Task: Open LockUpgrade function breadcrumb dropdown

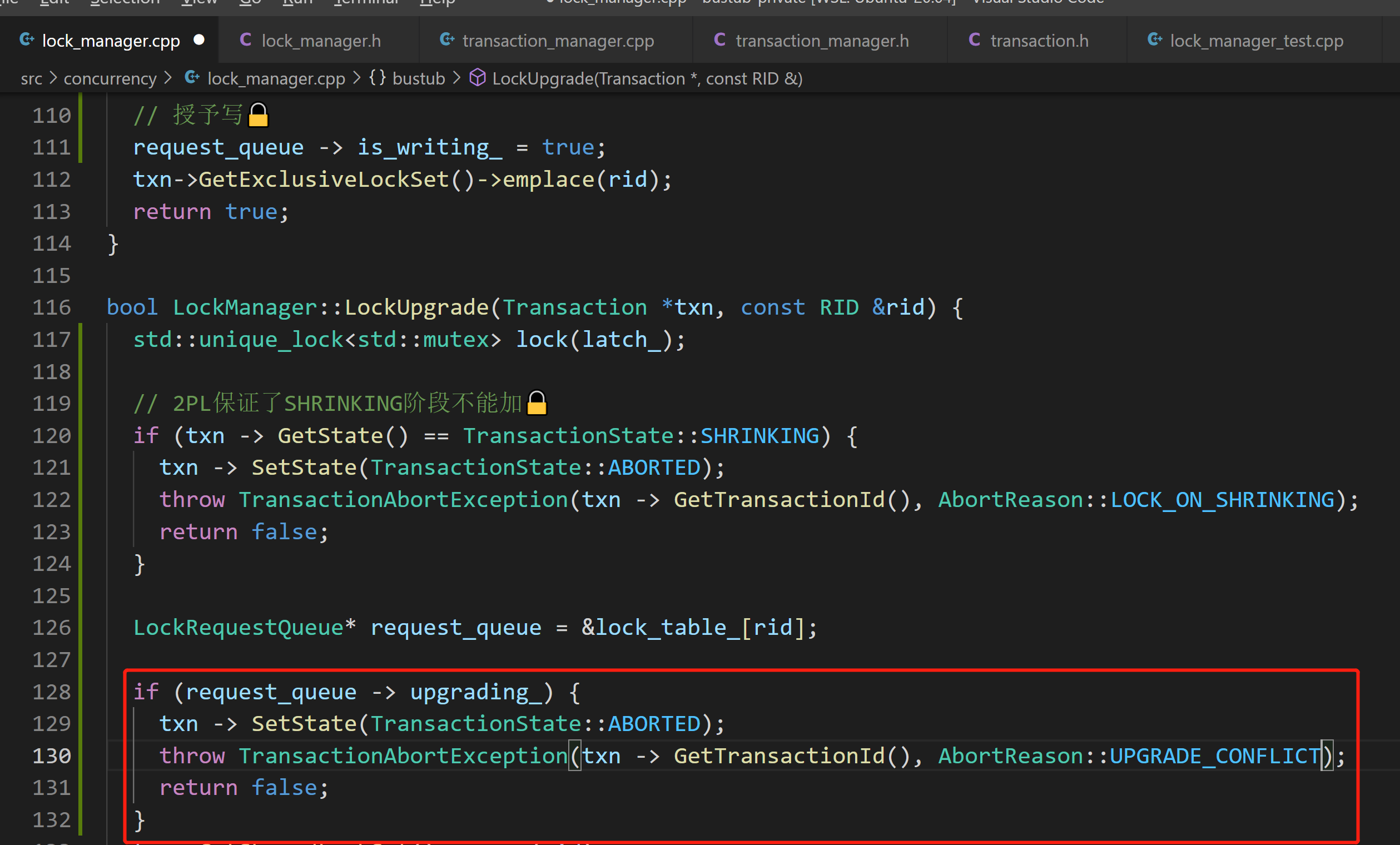Action: [647, 78]
